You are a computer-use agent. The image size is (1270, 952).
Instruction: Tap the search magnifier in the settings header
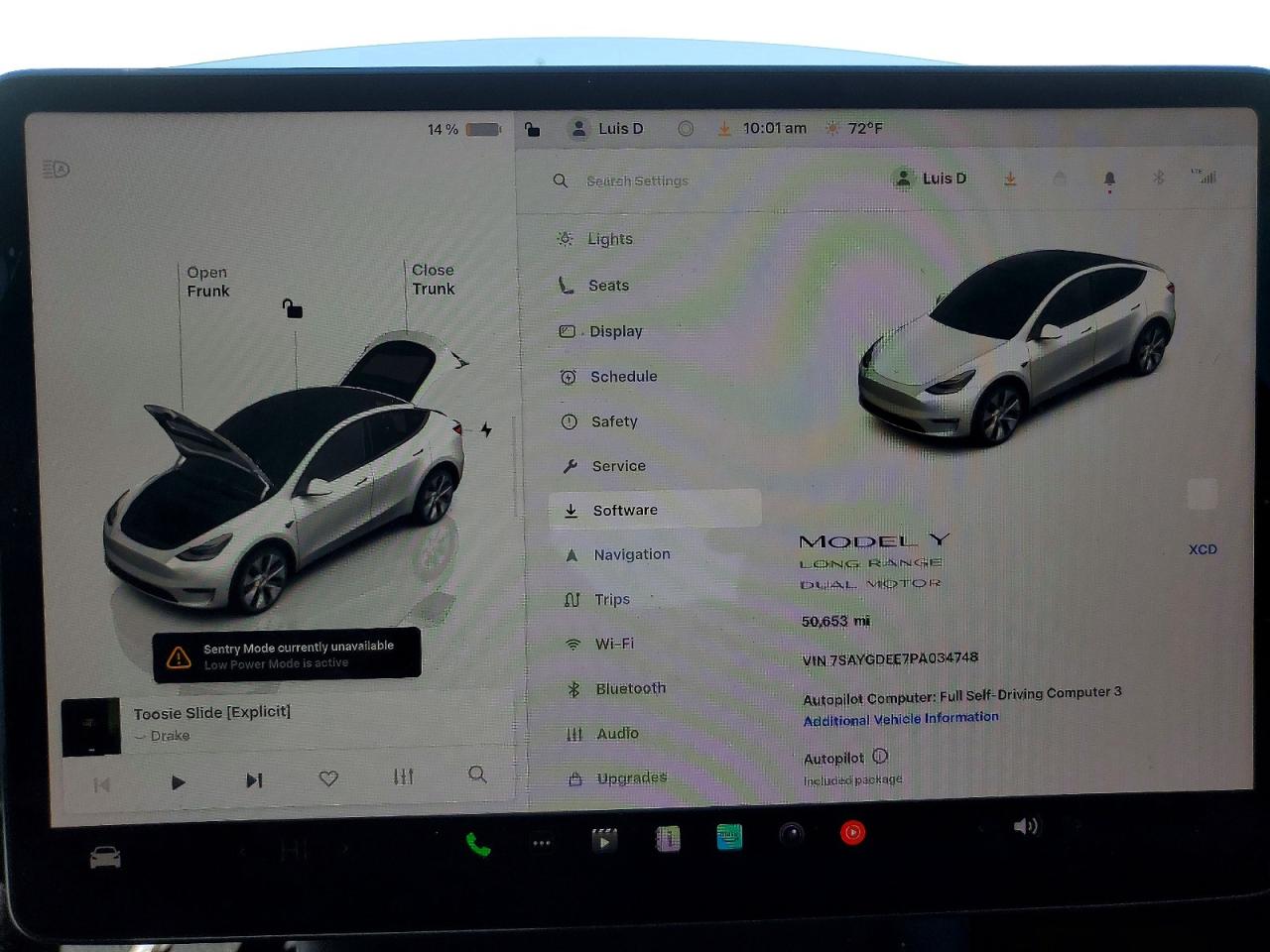point(561,180)
